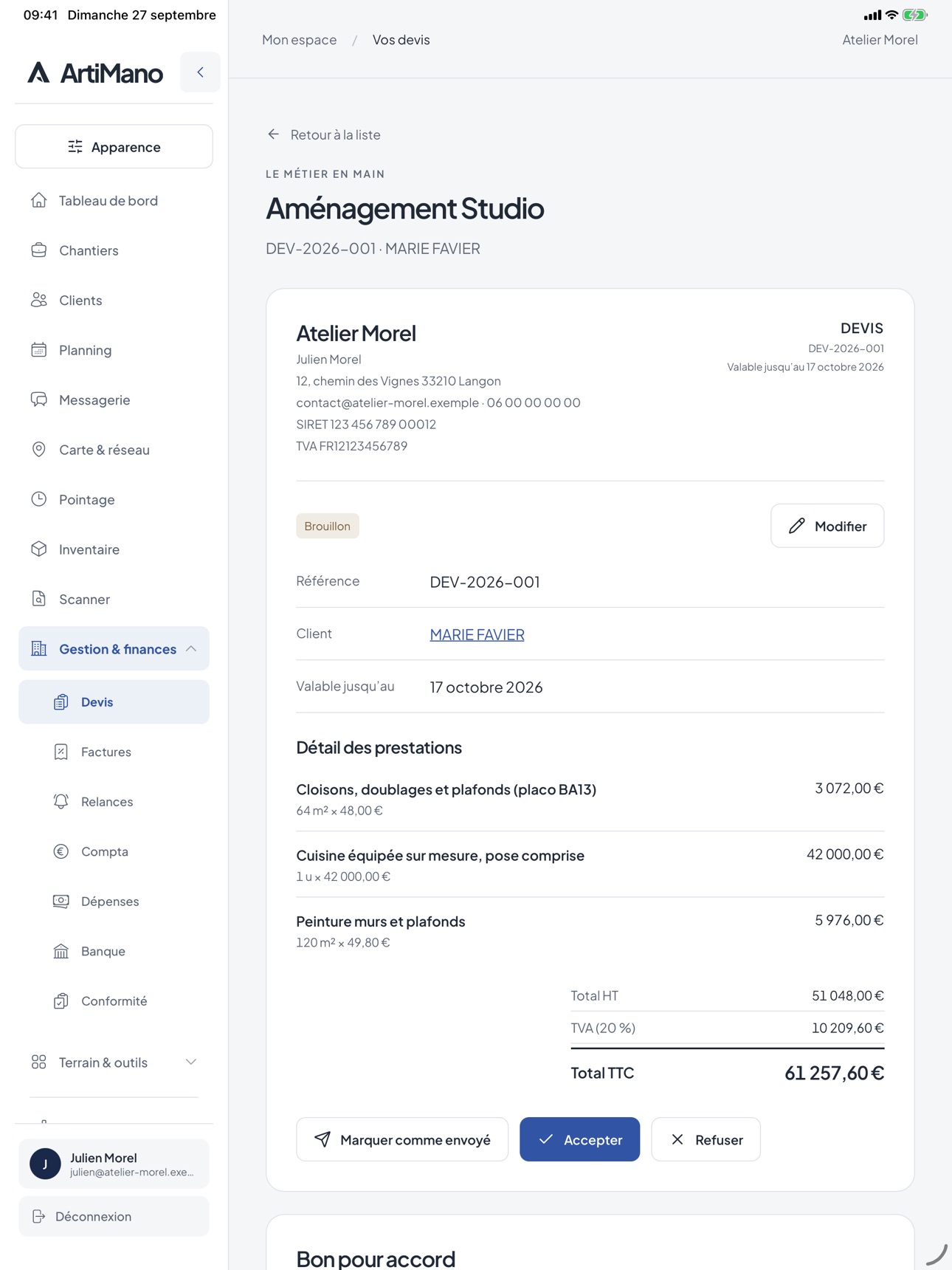Select the Factures submenu item

[114, 752]
